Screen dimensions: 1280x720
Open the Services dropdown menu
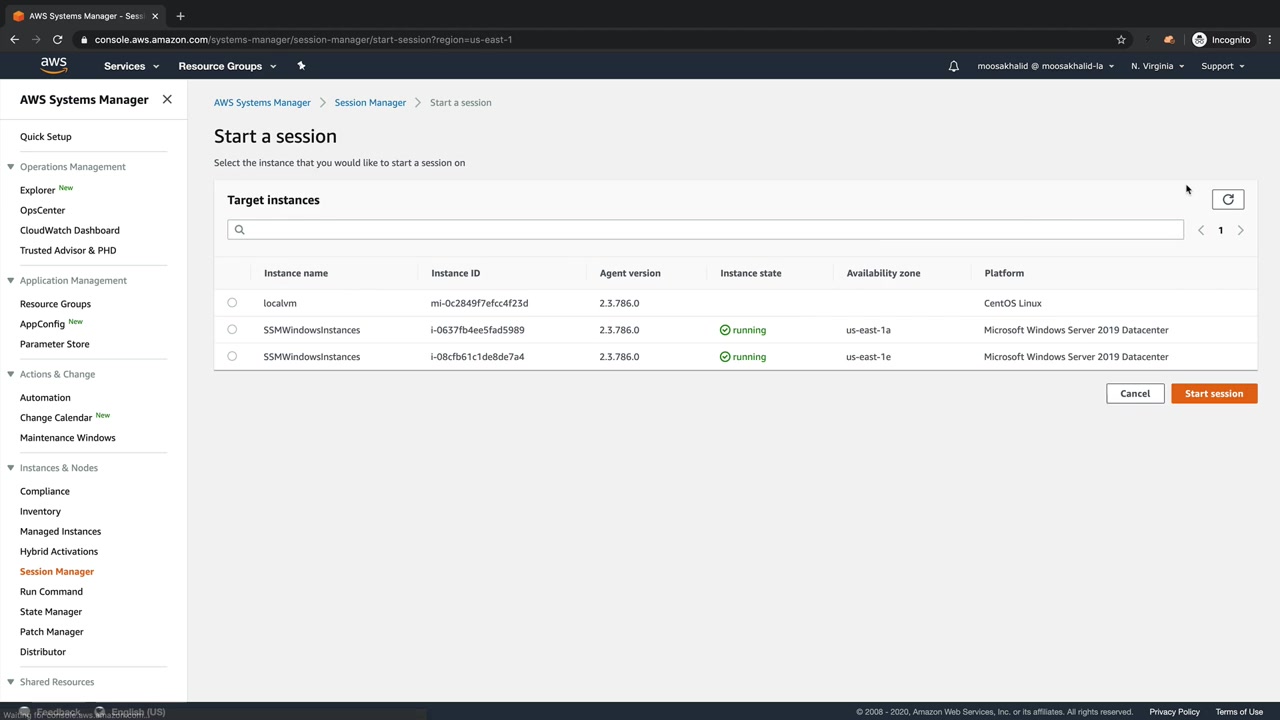click(x=131, y=66)
